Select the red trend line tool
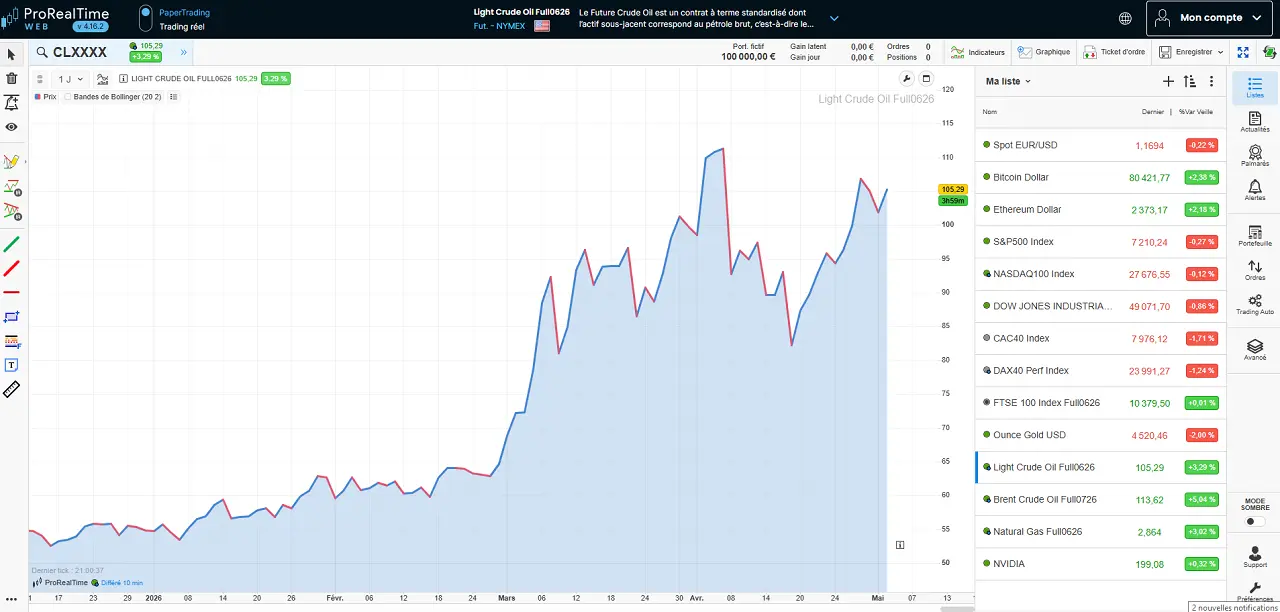The height and width of the screenshot is (612, 1280). 12,268
